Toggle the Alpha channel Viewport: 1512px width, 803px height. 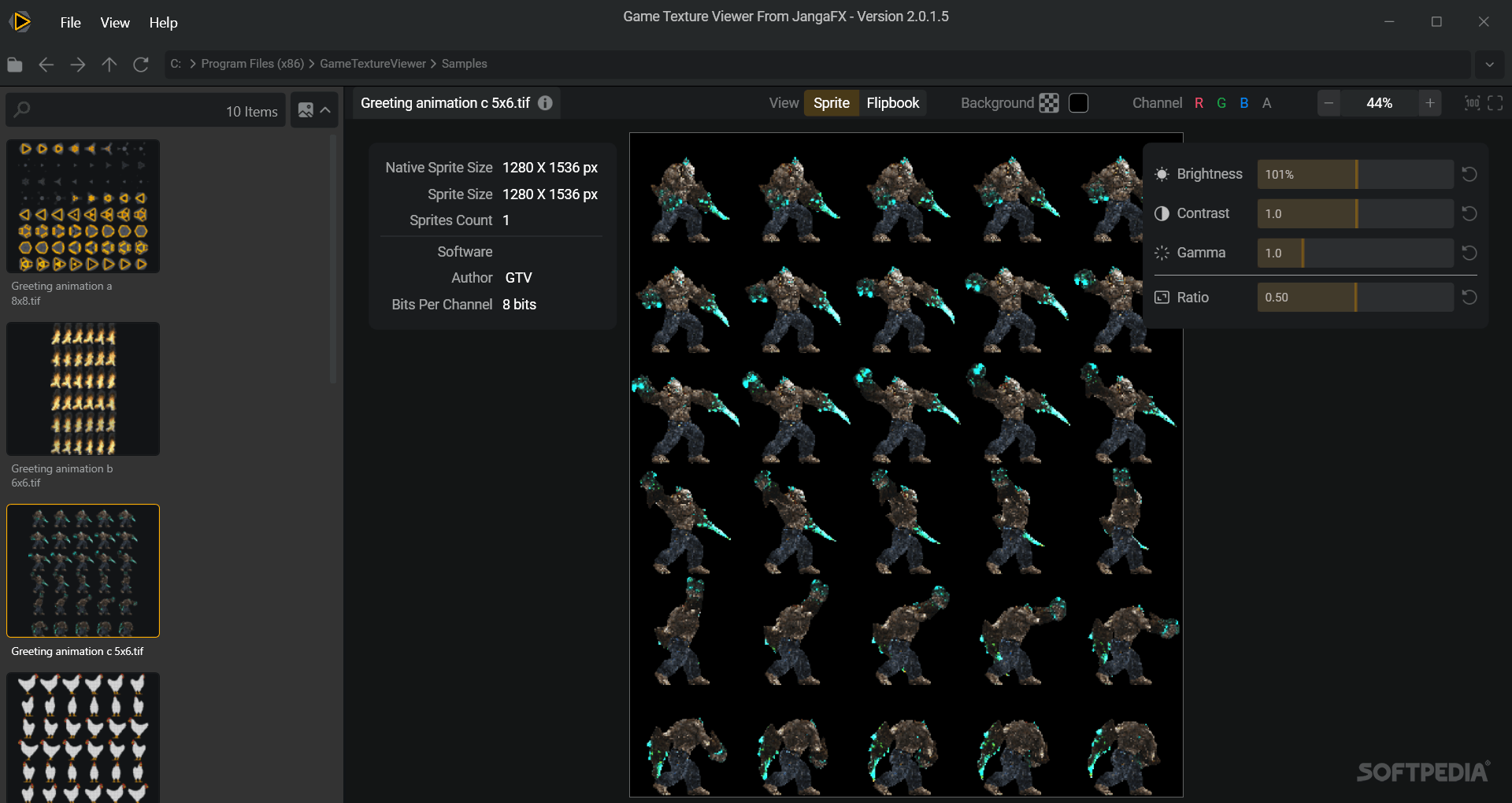(1266, 103)
